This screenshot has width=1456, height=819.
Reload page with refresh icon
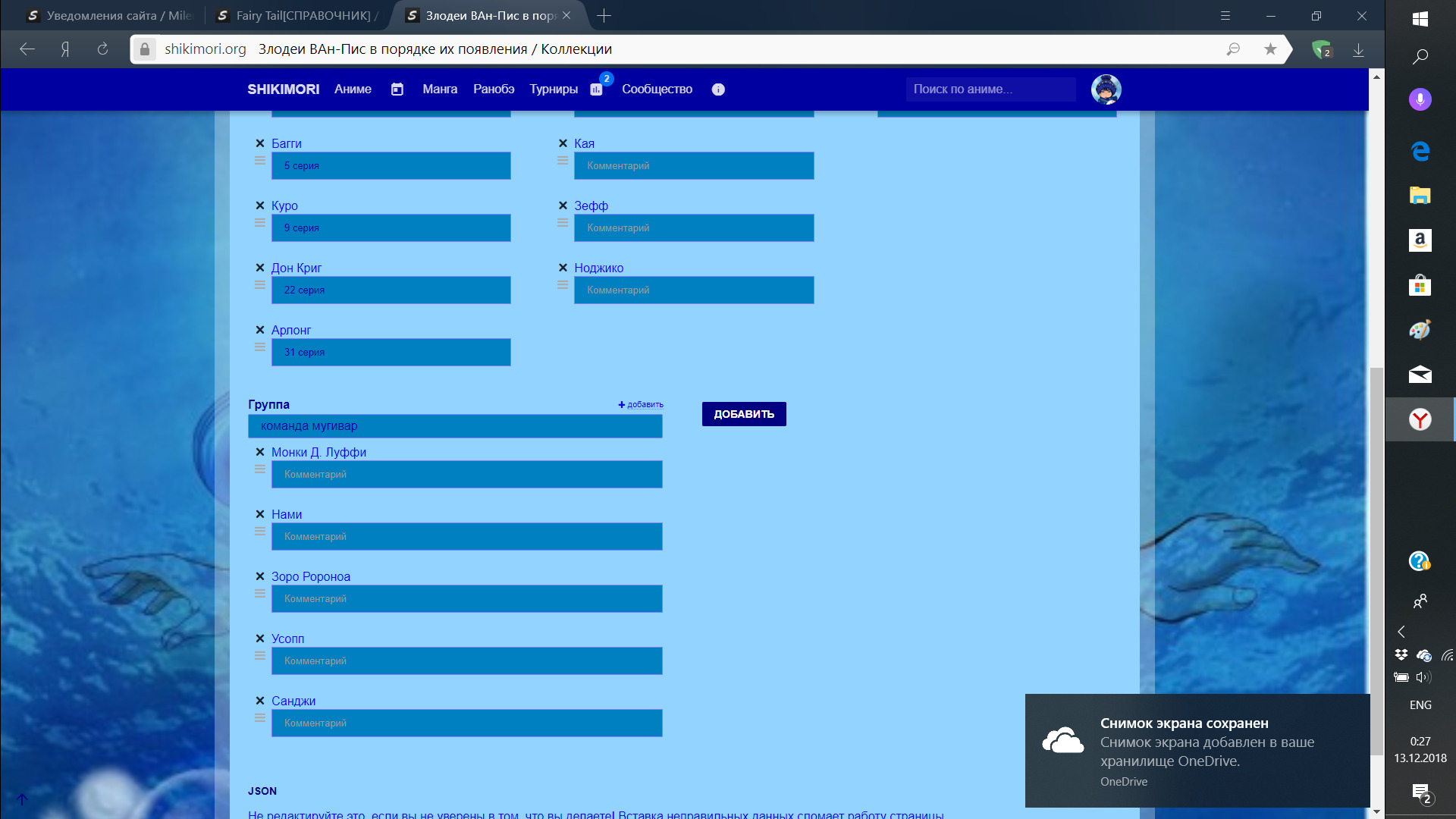coord(102,49)
